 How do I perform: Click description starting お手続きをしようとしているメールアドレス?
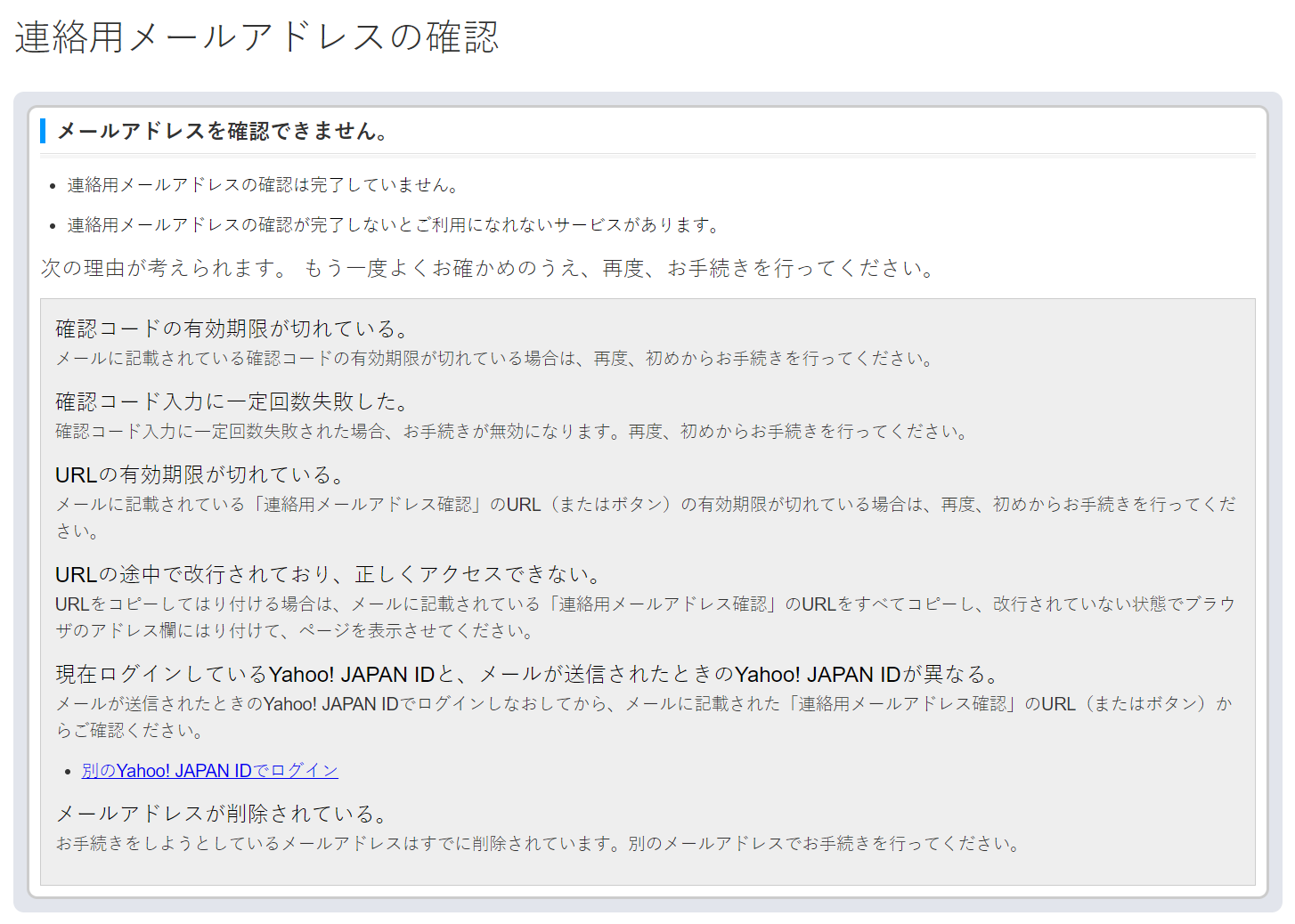(x=540, y=844)
